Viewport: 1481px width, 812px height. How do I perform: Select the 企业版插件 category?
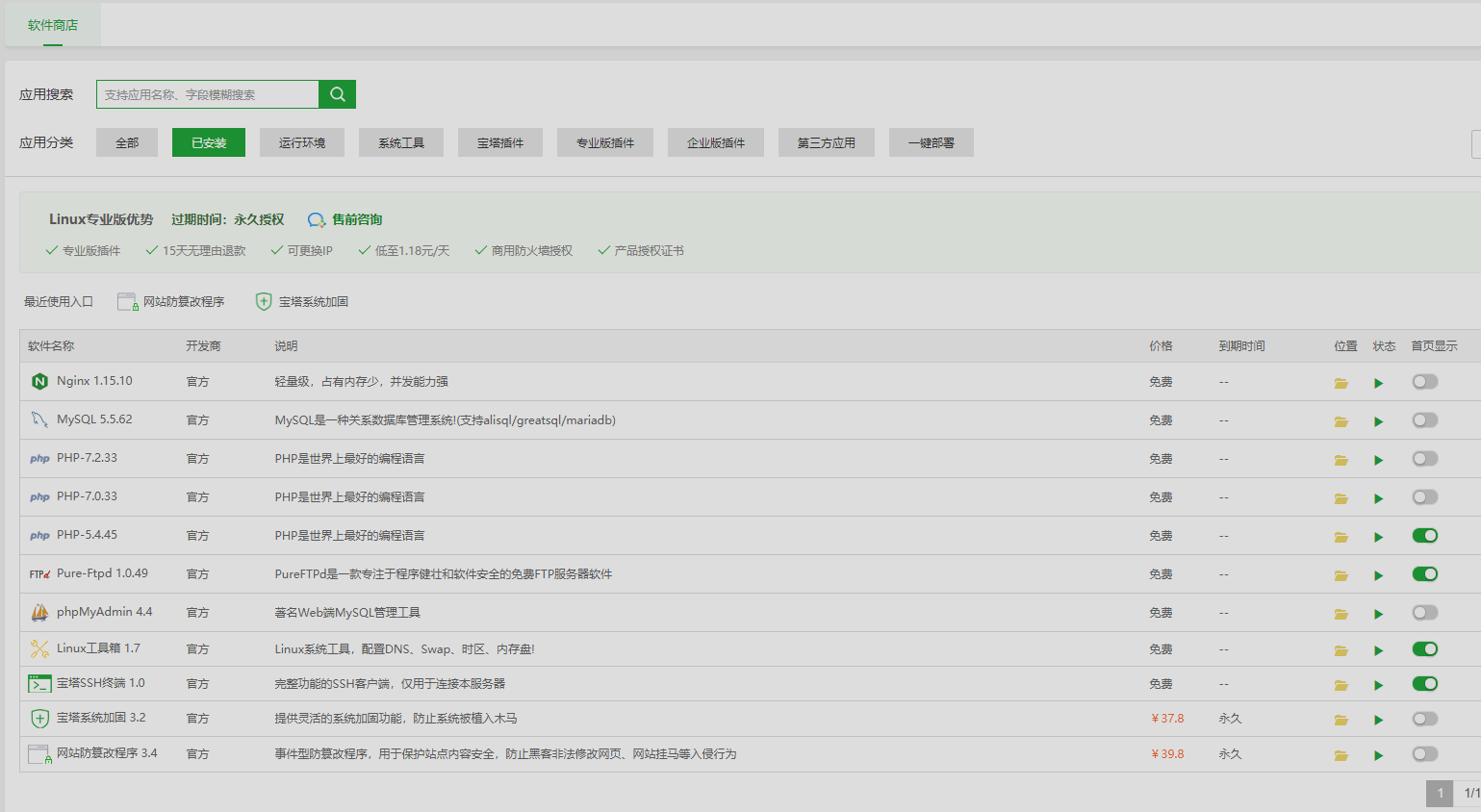click(716, 142)
